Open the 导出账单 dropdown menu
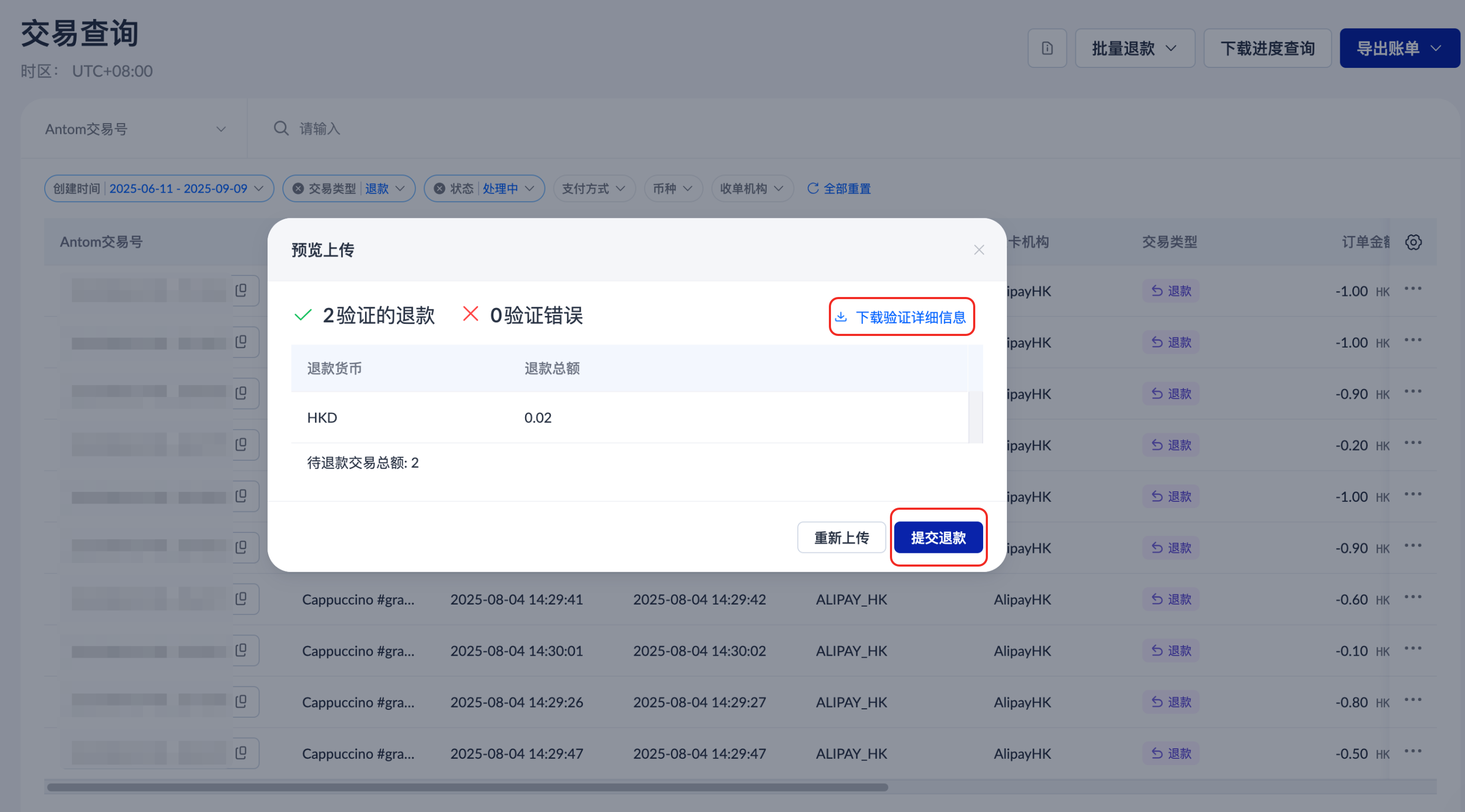Screen dimensions: 1465x812 1399,48
